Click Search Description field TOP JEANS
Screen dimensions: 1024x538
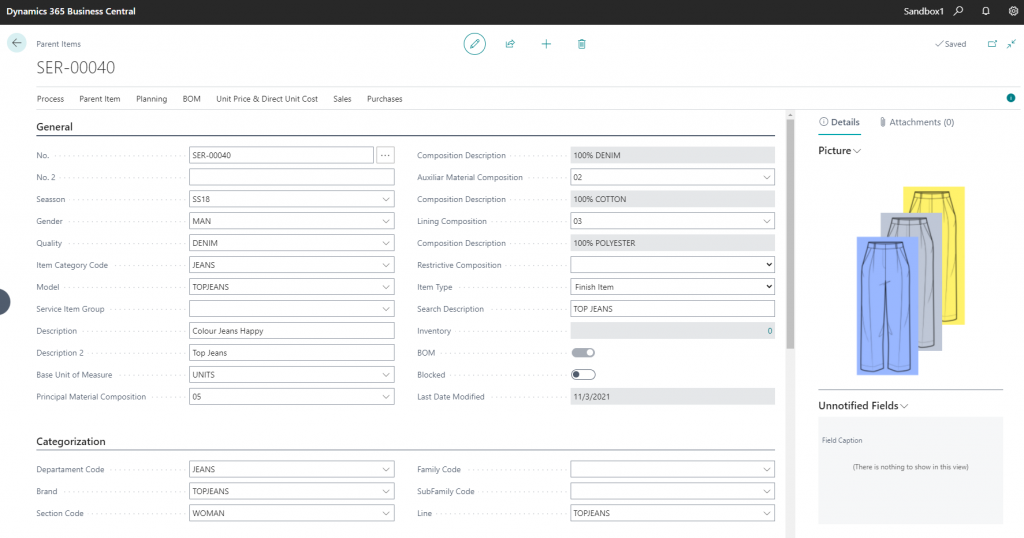(672, 309)
